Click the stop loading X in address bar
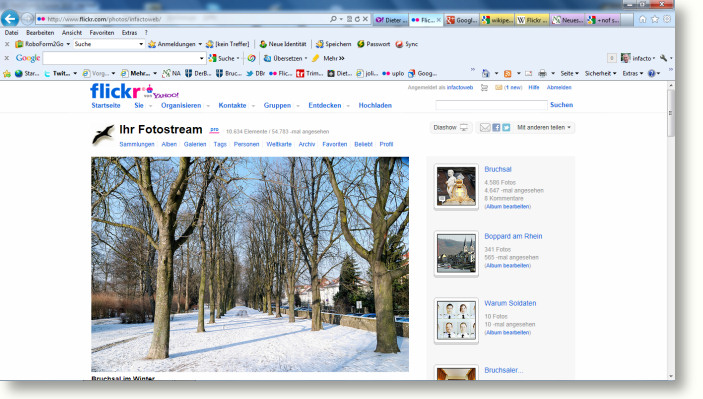The height and width of the screenshot is (399, 703). click(365, 19)
